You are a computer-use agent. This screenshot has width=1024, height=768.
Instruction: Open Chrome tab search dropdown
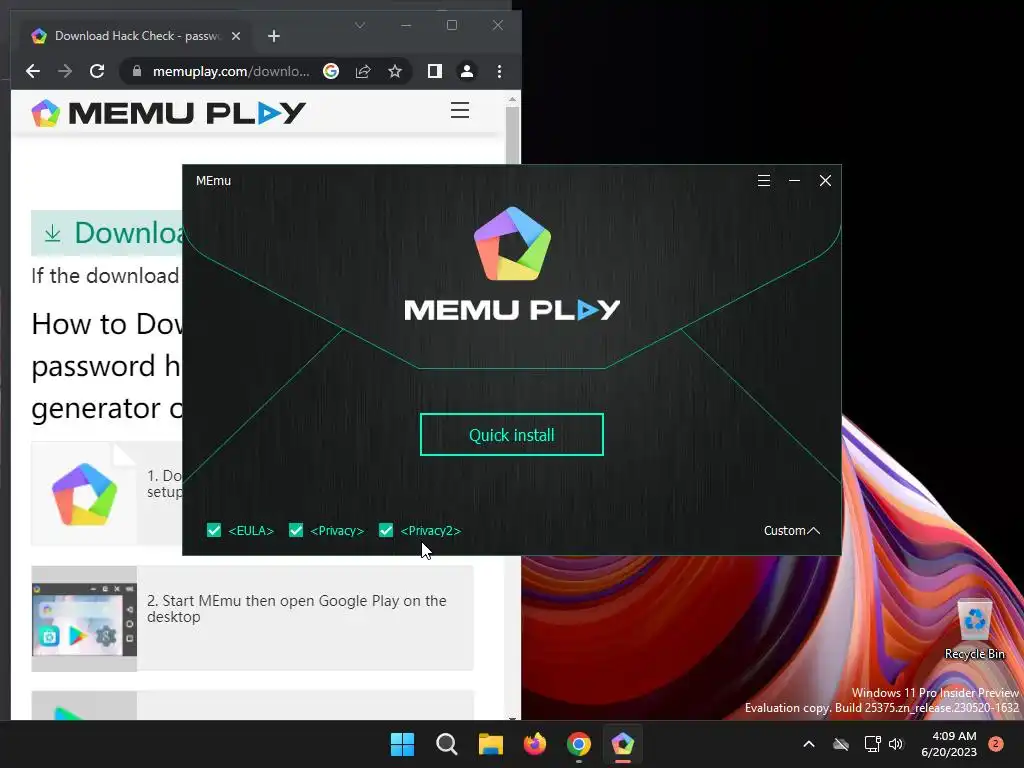pyautogui.click(x=360, y=25)
